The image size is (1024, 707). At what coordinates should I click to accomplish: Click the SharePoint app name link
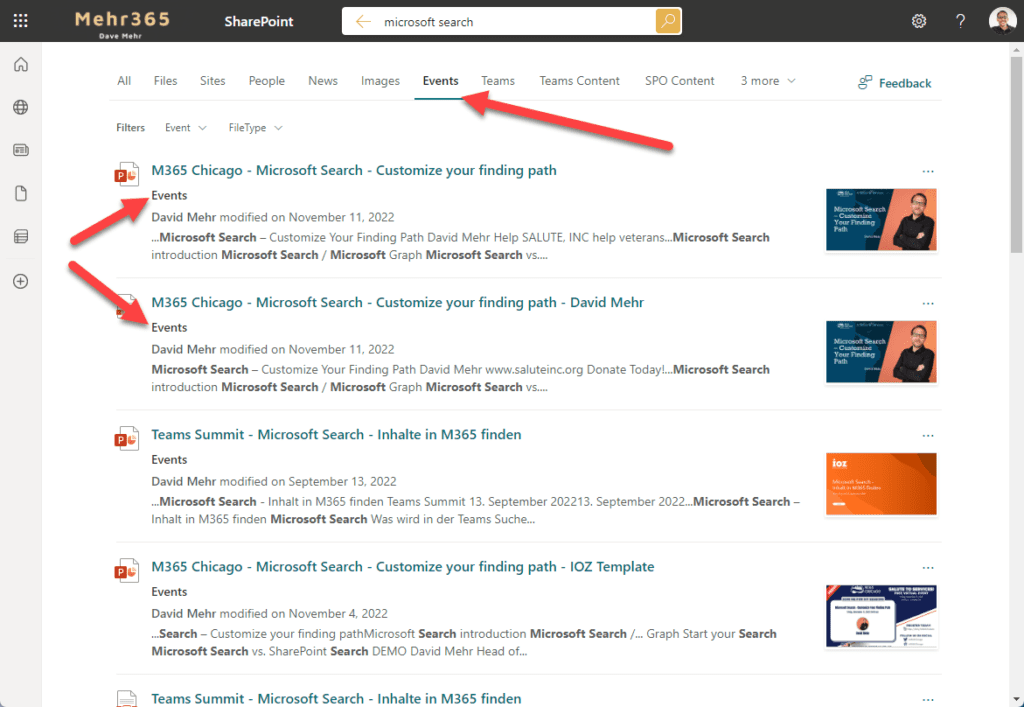pyautogui.click(x=259, y=22)
